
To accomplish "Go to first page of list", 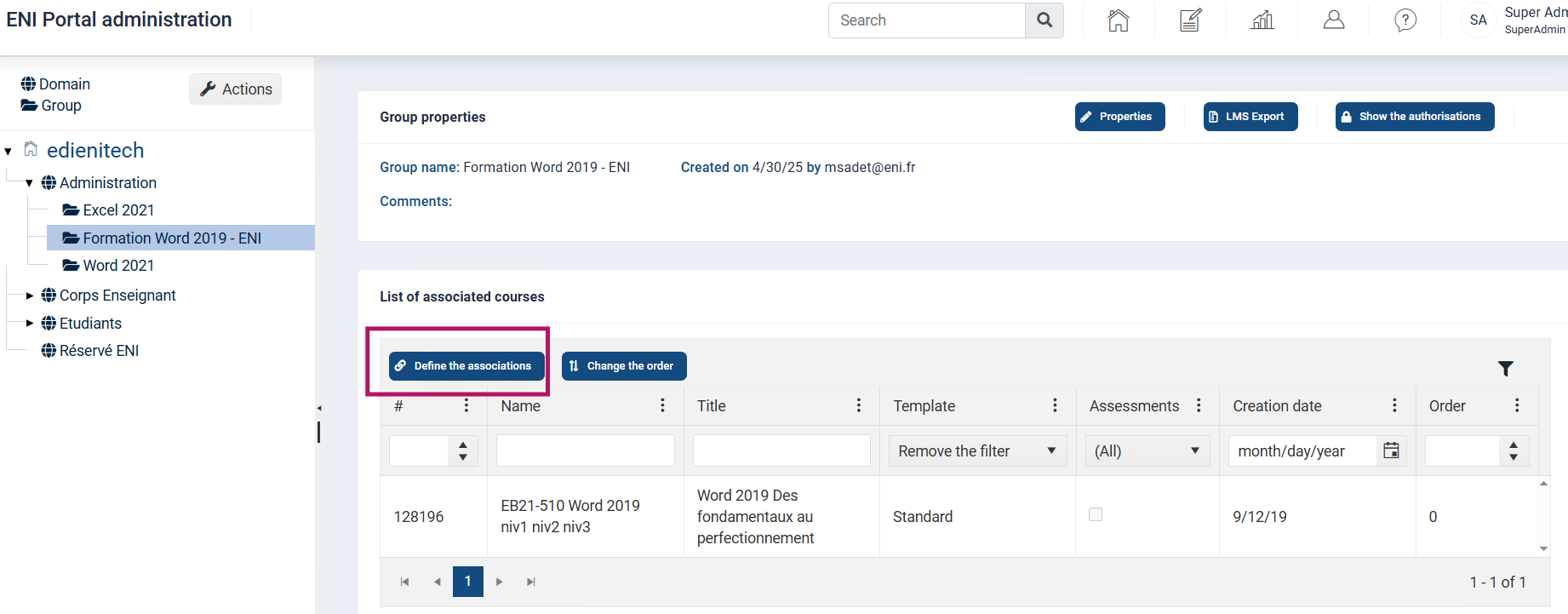I will coord(404,582).
